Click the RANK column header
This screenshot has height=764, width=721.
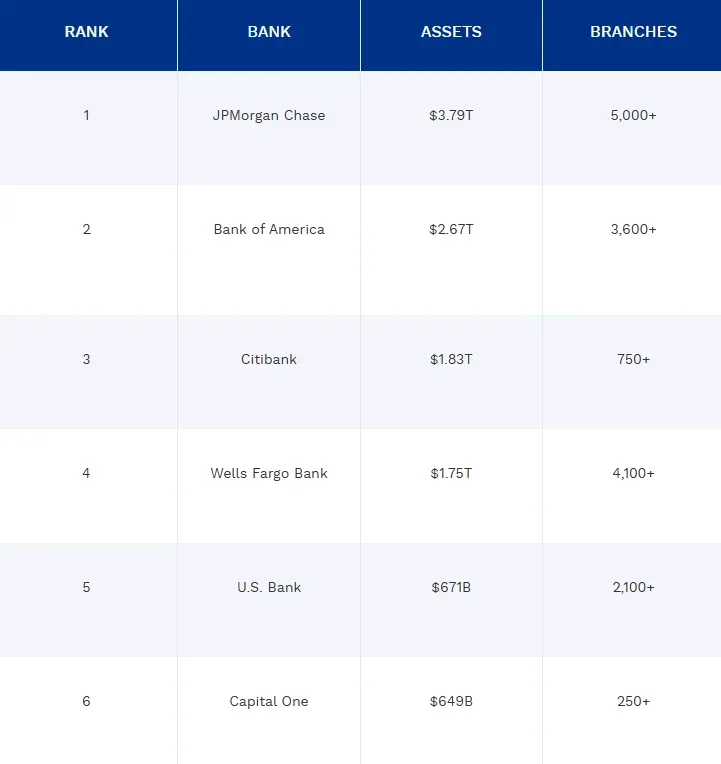point(87,32)
